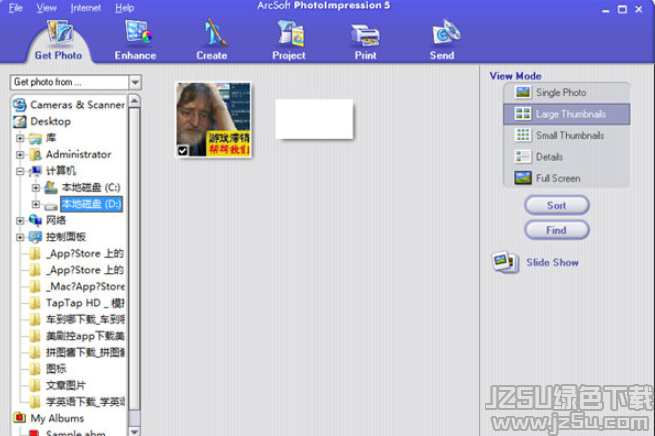The height and width of the screenshot is (436, 655).
Task: Click the 库 library folder icon
Action: tap(36, 138)
